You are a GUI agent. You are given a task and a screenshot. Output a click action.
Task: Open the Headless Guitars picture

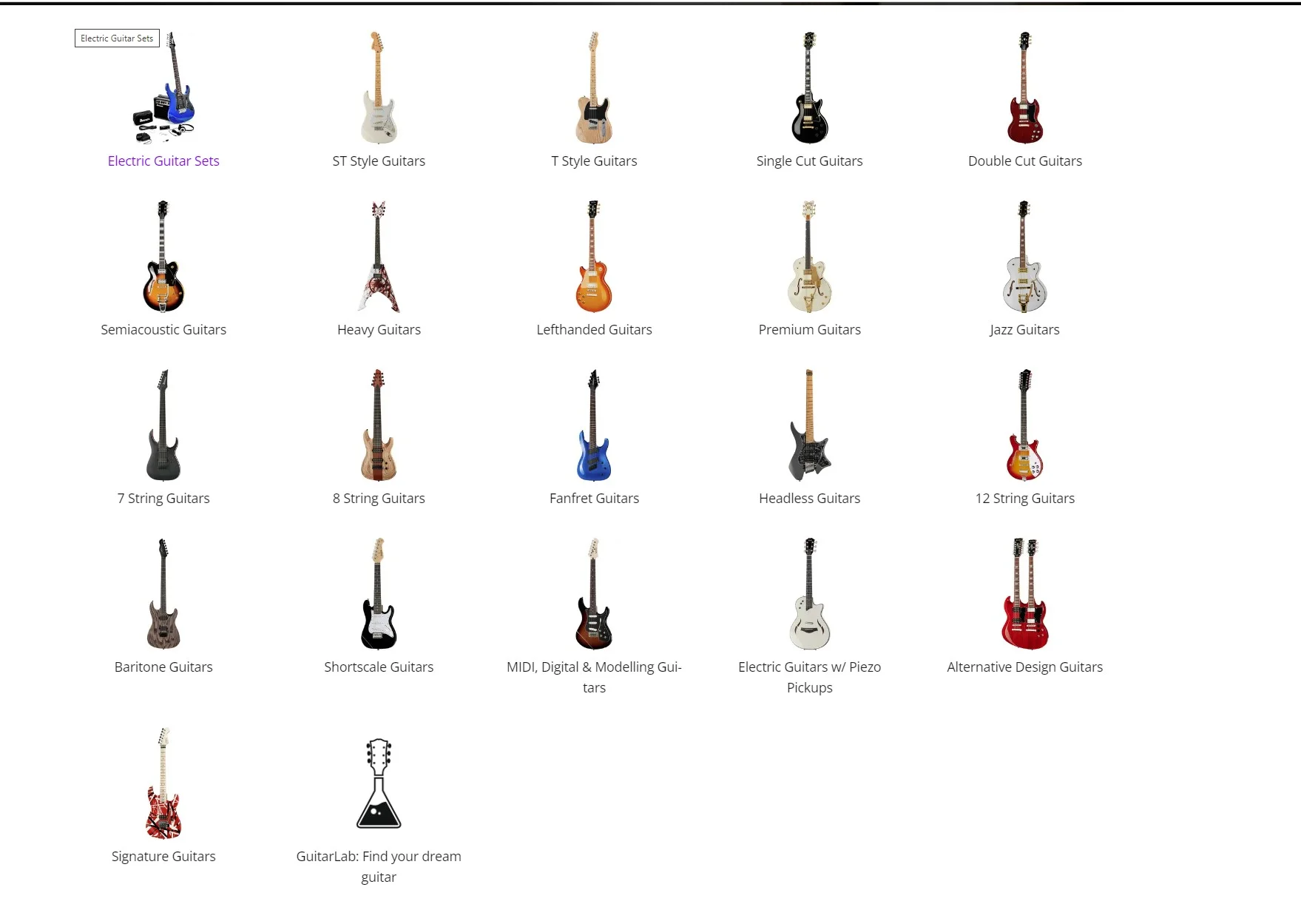809,425
